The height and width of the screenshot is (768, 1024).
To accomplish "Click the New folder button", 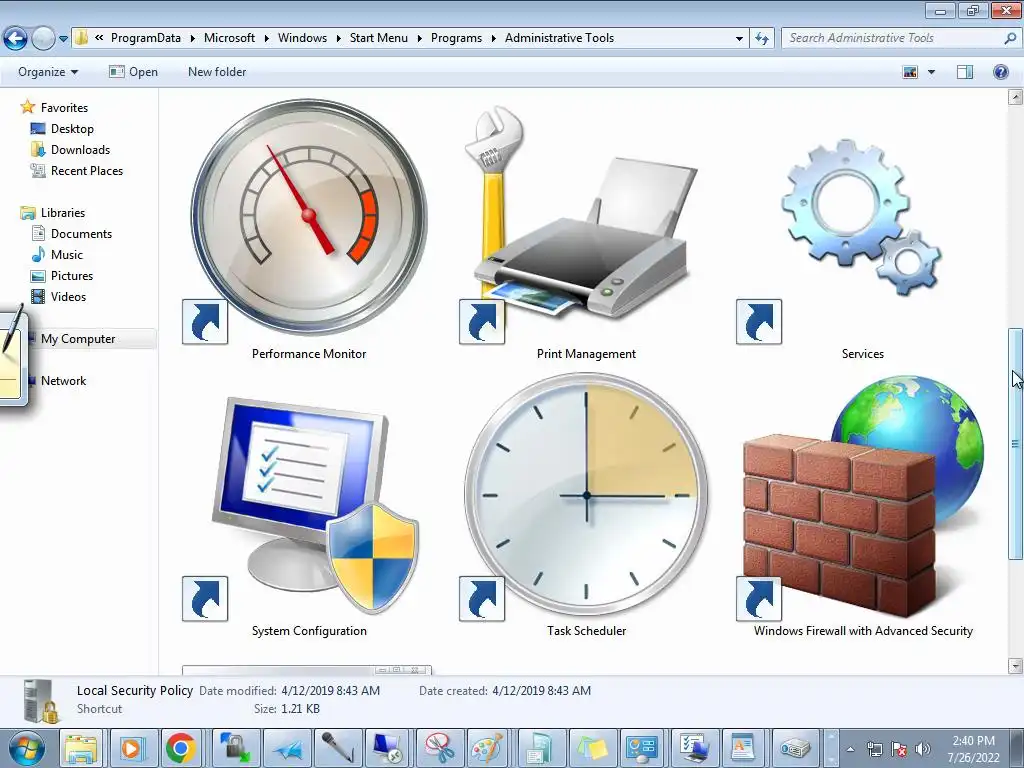I will (x=217, y=72).
